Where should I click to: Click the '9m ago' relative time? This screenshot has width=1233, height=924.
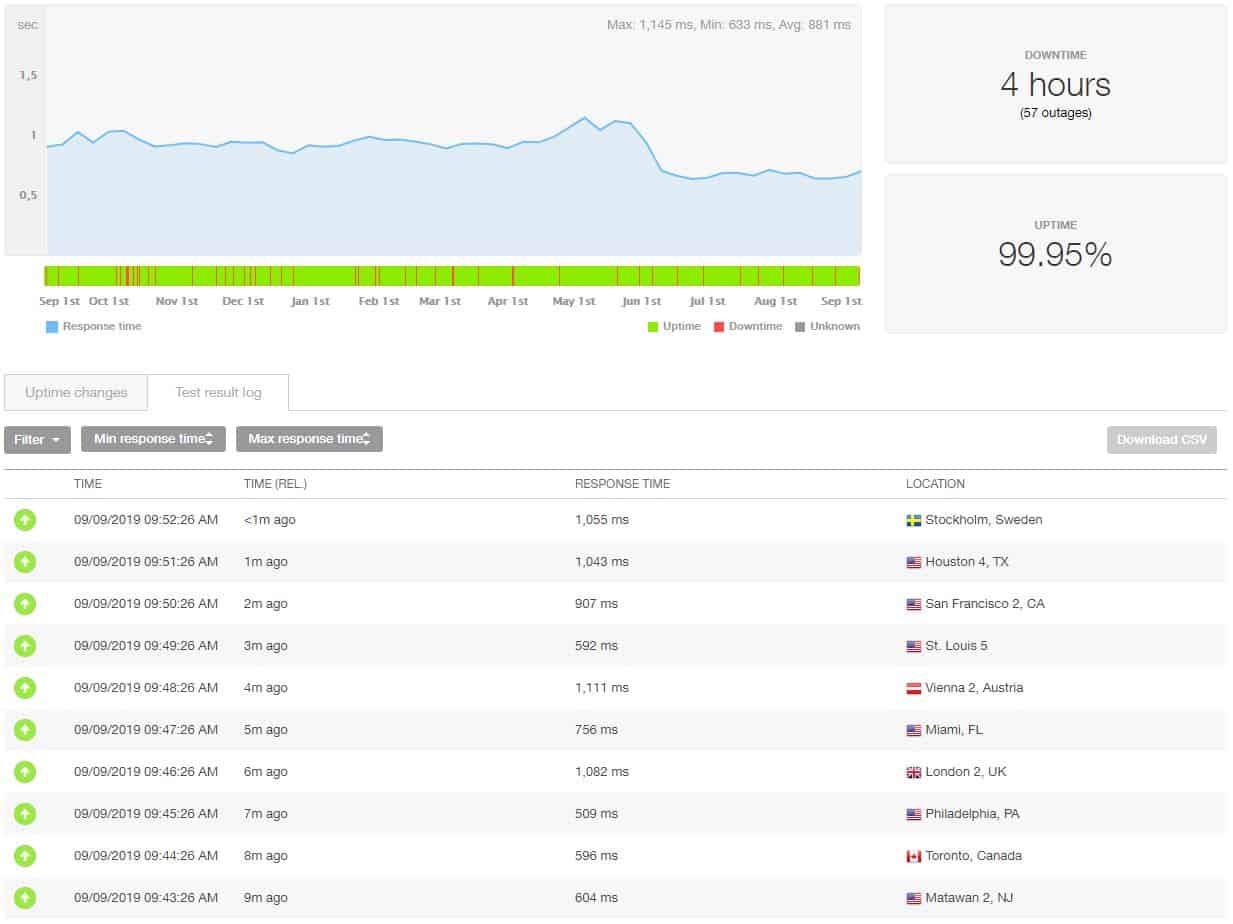click(266, 898)
